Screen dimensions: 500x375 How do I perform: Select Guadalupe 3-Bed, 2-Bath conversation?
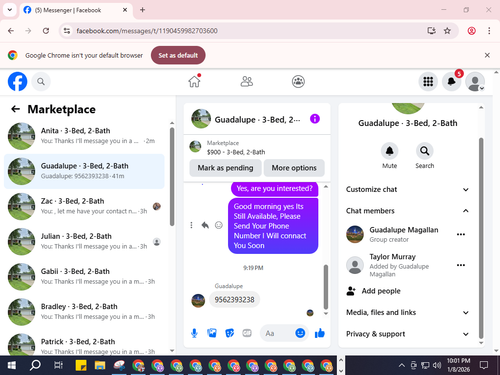[x=84, y=171]
